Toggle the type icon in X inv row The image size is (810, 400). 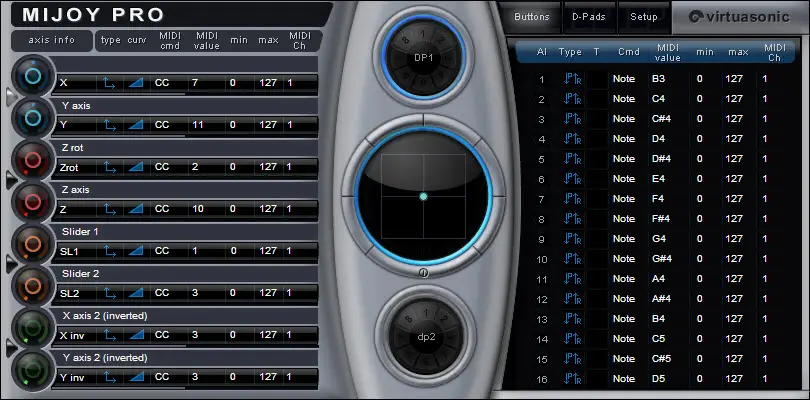click(110, 335)
